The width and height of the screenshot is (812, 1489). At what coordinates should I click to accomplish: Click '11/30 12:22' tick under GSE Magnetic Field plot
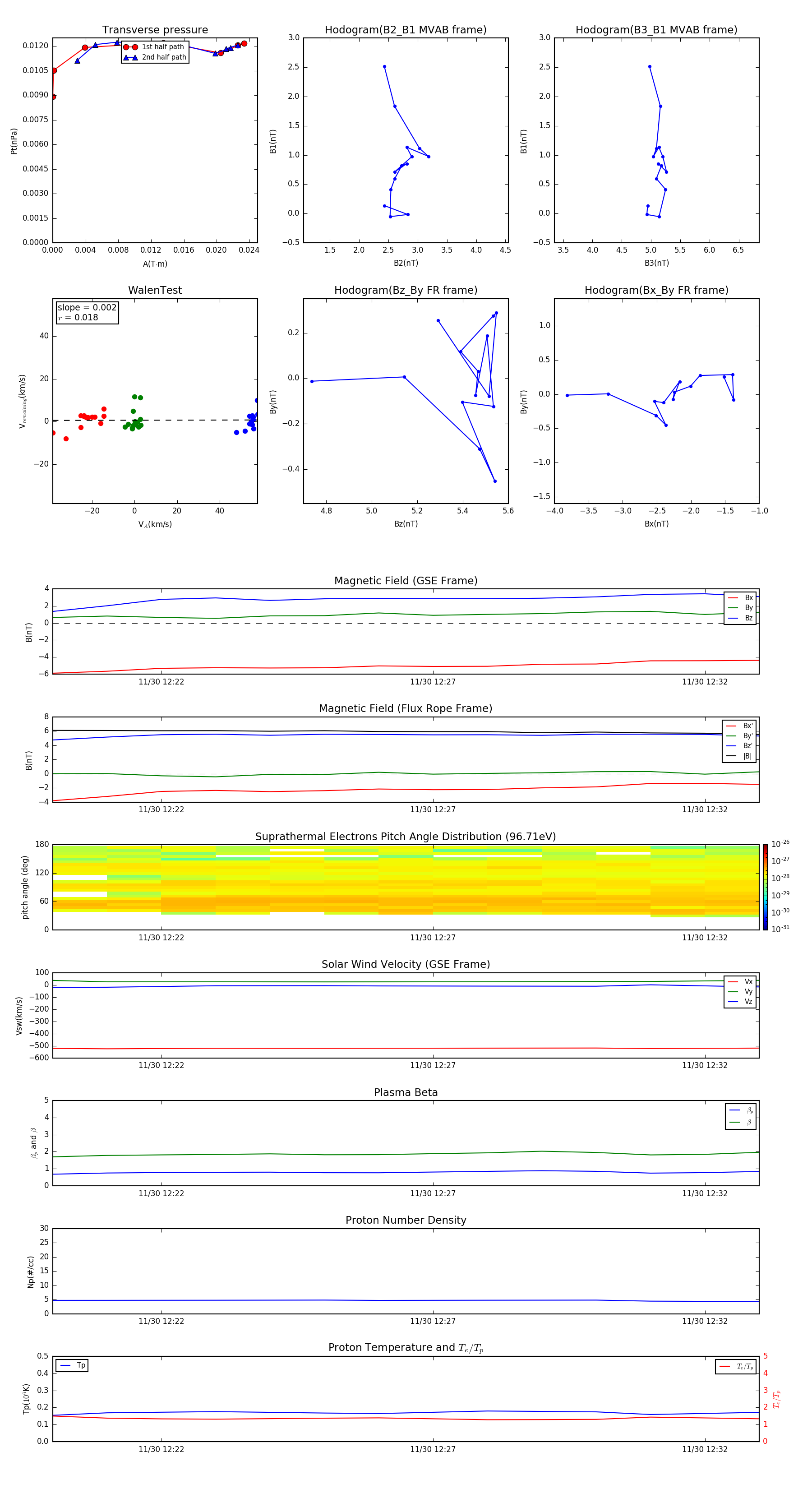161,682
